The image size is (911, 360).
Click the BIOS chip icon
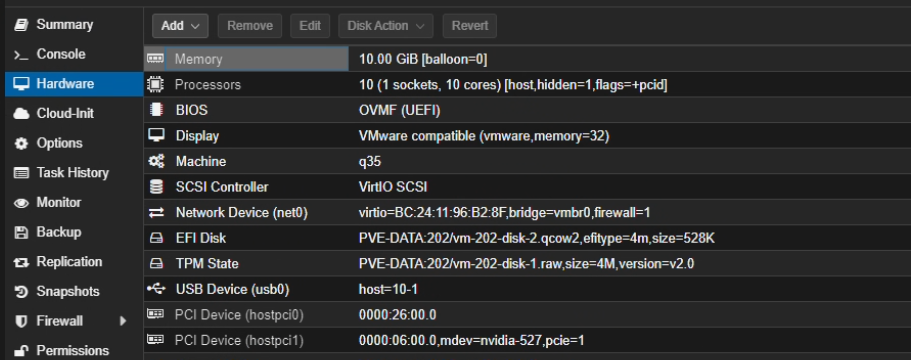(x=155, y=110)
